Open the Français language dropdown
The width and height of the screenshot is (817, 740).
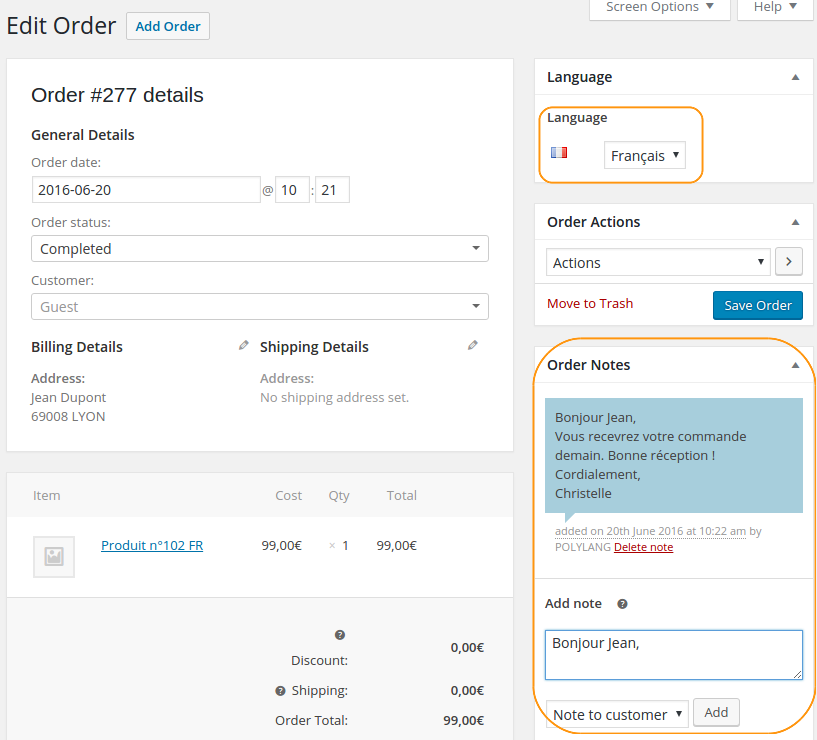tap(645, 155)
